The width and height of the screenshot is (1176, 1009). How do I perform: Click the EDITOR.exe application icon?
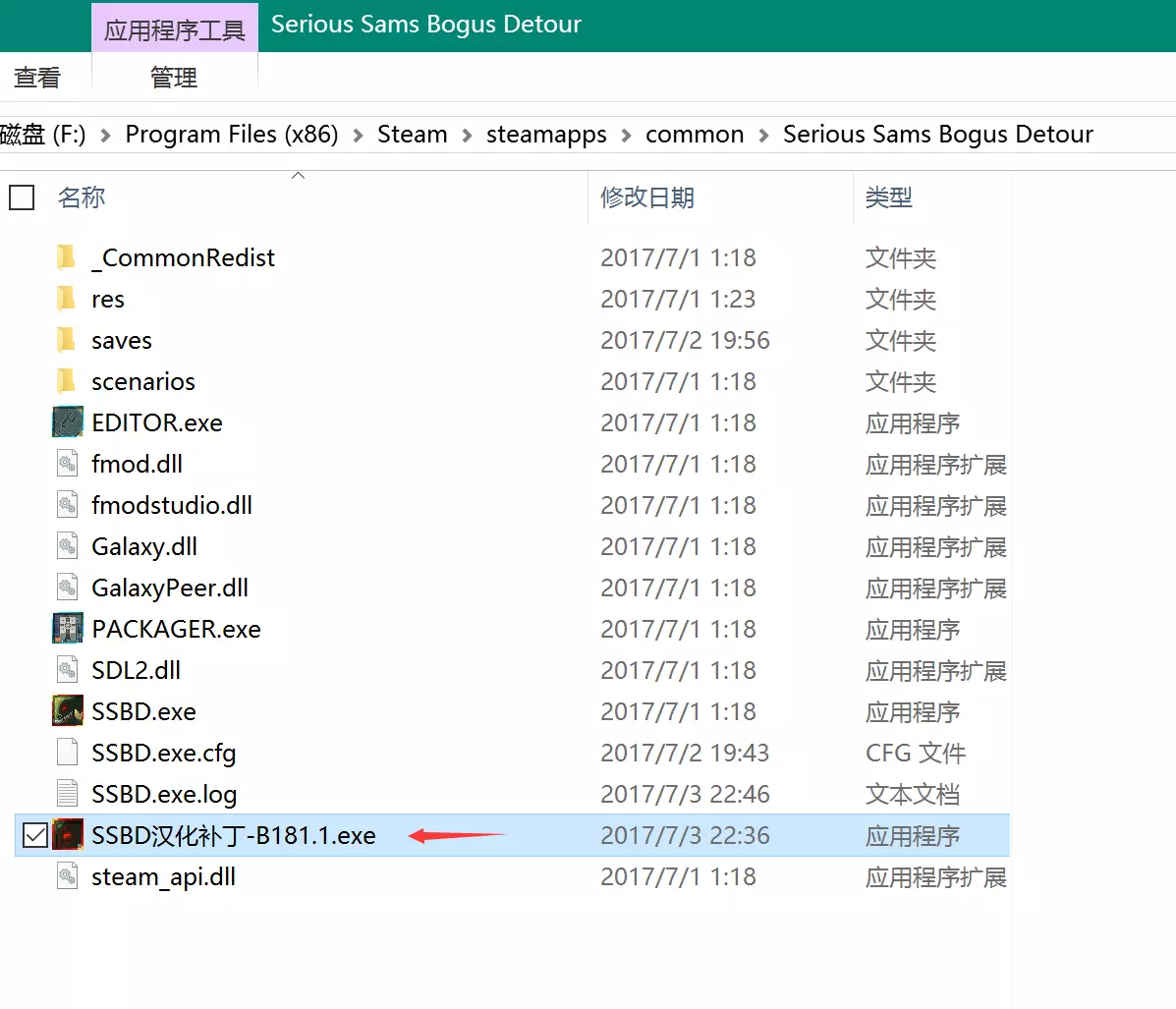coord(68,422)
